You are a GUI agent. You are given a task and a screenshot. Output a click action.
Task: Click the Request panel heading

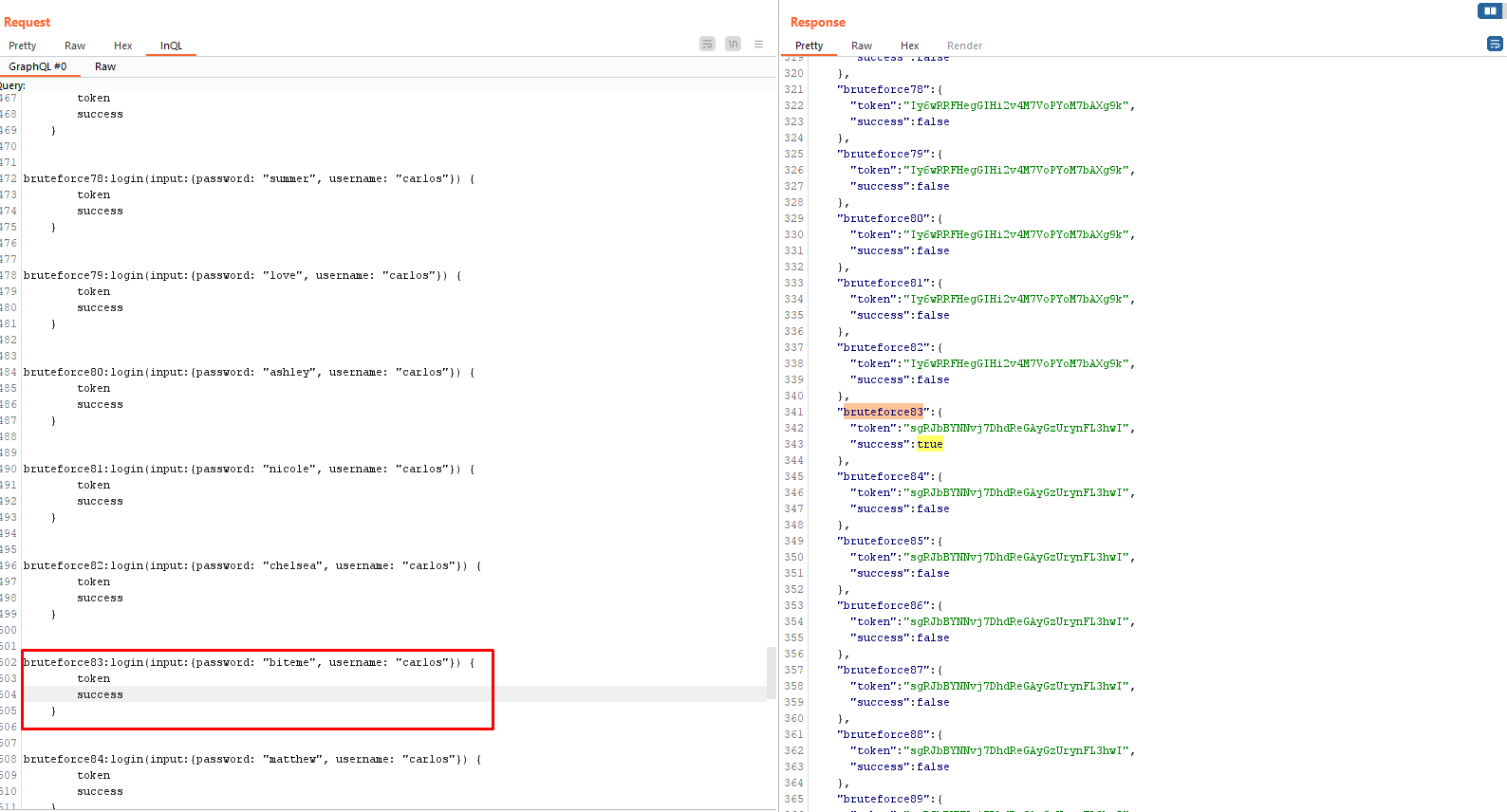28,22
